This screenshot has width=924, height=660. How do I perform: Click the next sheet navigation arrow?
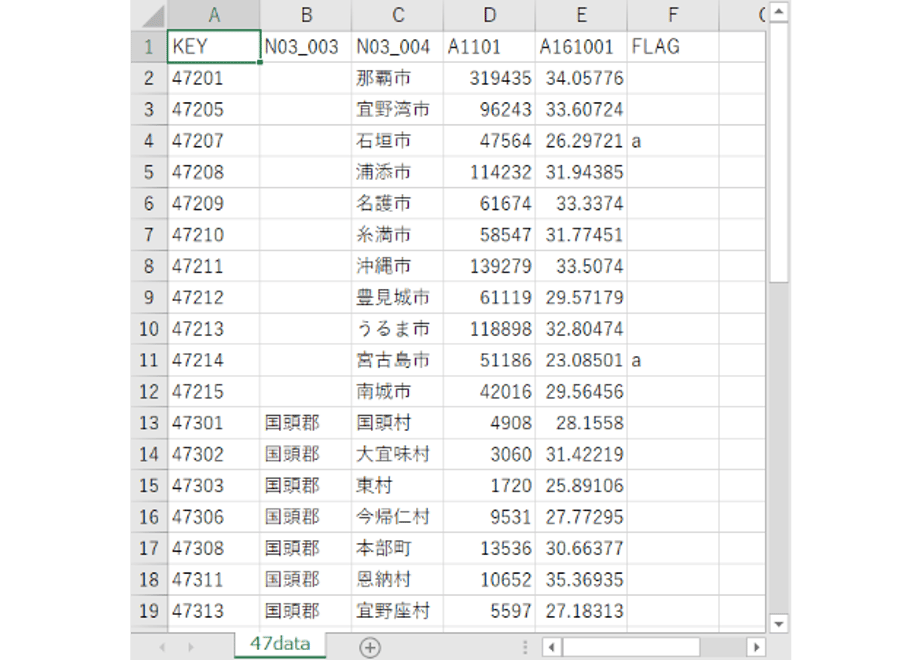click(x=190, y=647)
